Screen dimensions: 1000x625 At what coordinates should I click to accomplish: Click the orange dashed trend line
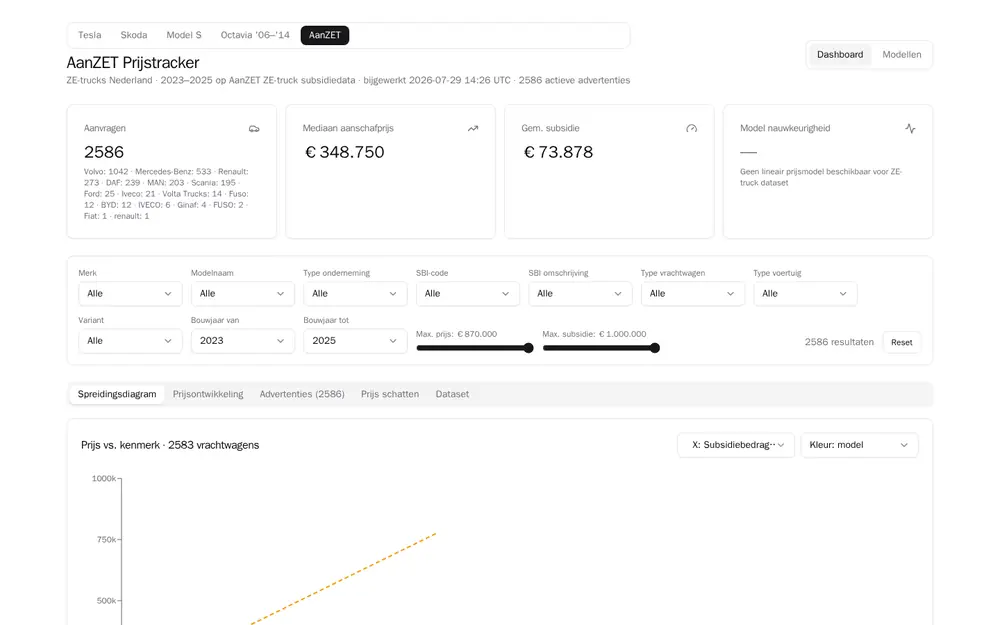pos(343,579)
